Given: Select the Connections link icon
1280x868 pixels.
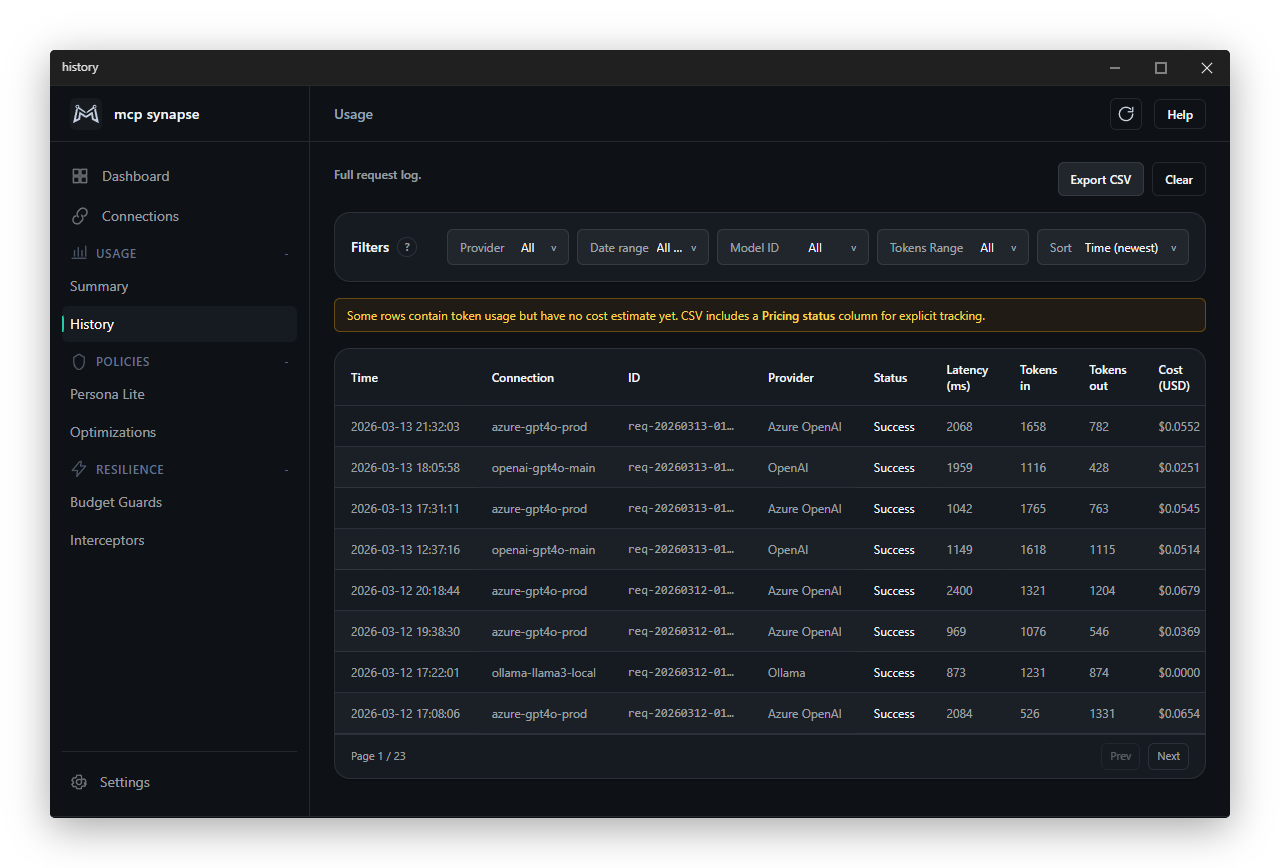Looking at the screenshot, I should [x=79, y=215].
